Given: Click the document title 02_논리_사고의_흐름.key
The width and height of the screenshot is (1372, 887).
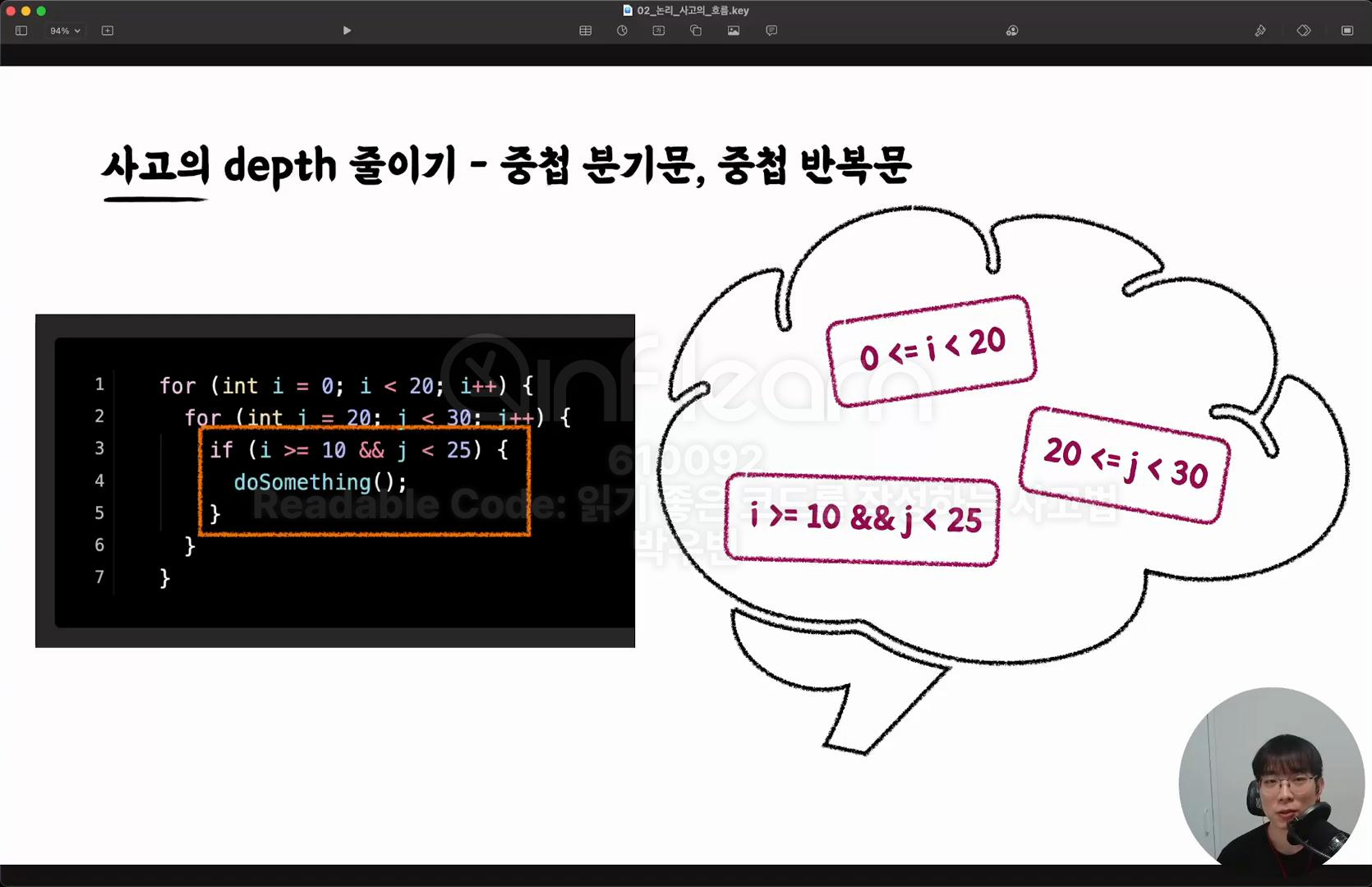Looking at the screenshot, I should [x=693, y=11].
